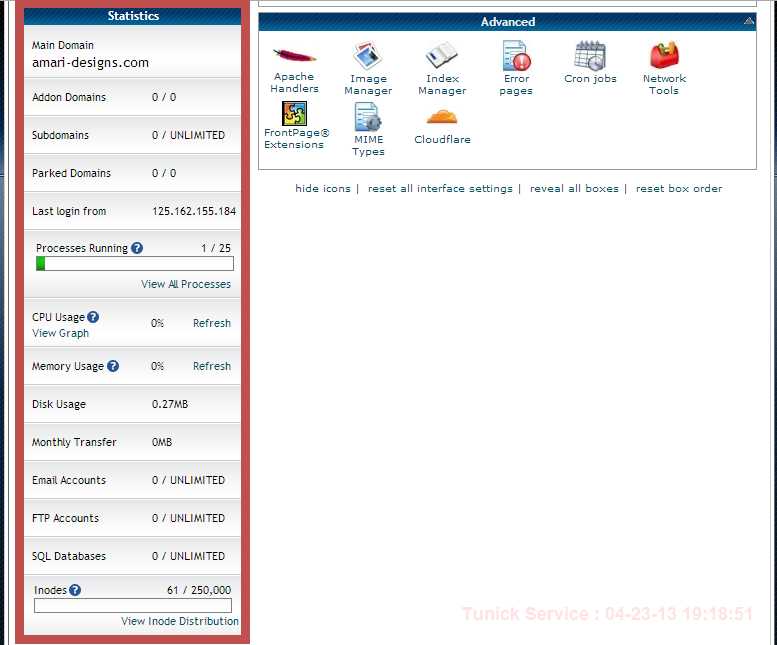Screen dimensions: 777x645
Task: Open the Cron jobs calendar icon
Action: [x=590, y=55]
